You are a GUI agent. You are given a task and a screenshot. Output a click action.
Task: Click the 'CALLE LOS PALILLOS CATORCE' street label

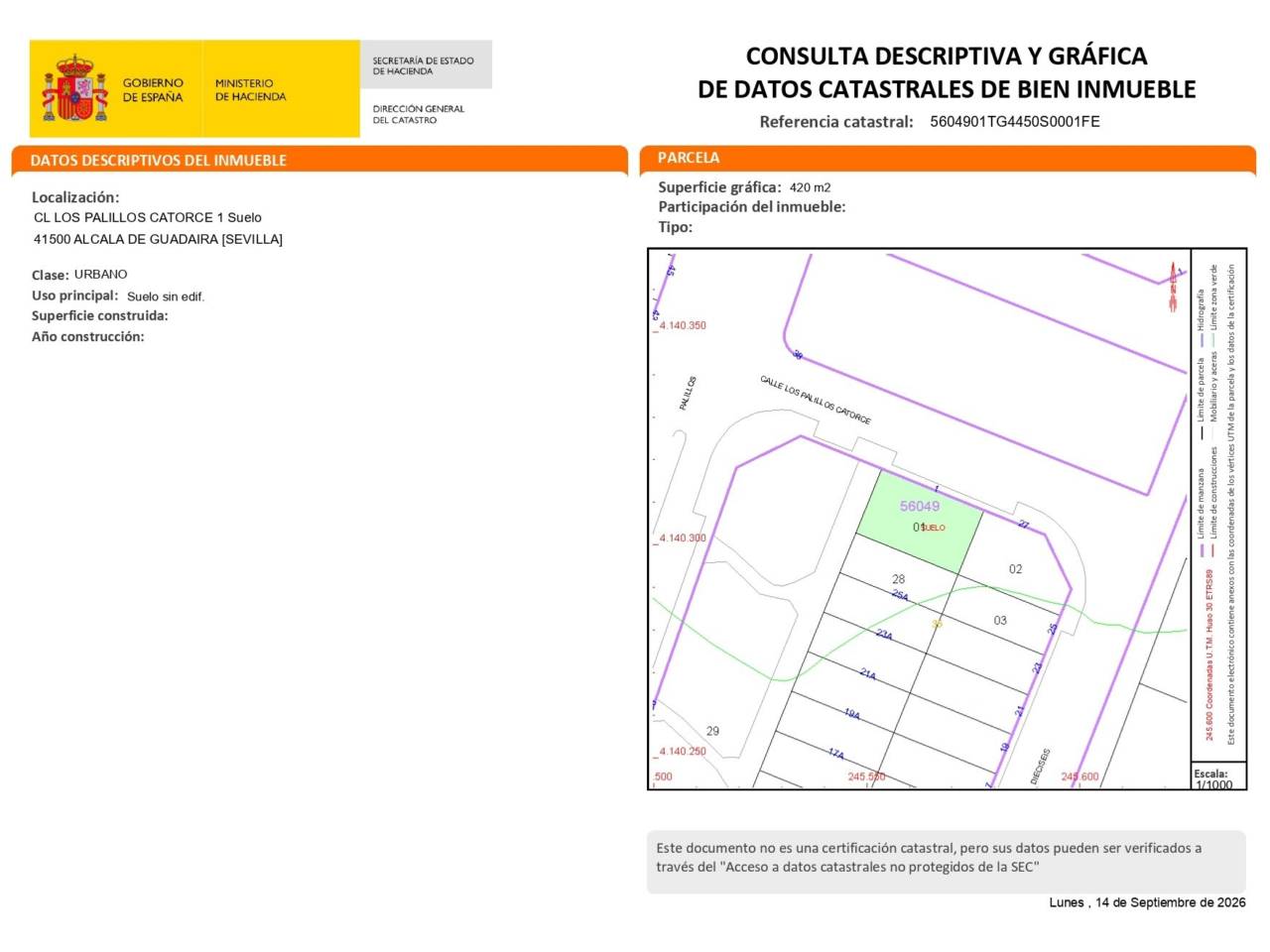click(x=816, y=400)
